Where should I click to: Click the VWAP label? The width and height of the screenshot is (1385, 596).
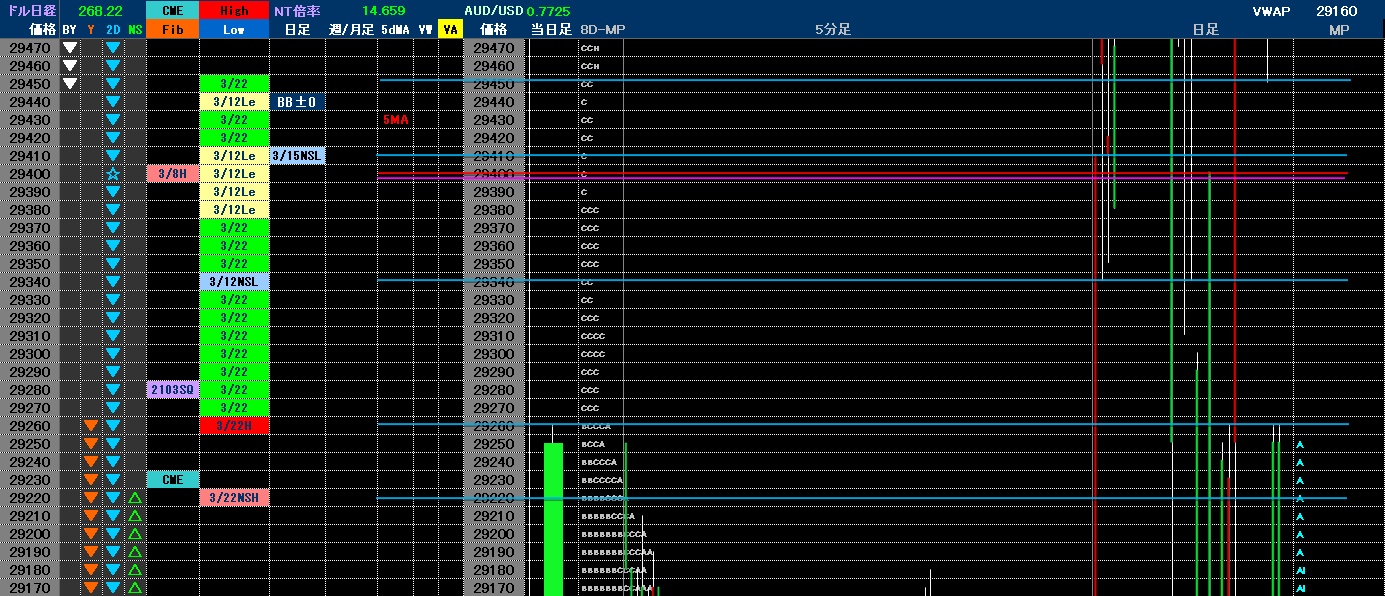[1272, 11]
